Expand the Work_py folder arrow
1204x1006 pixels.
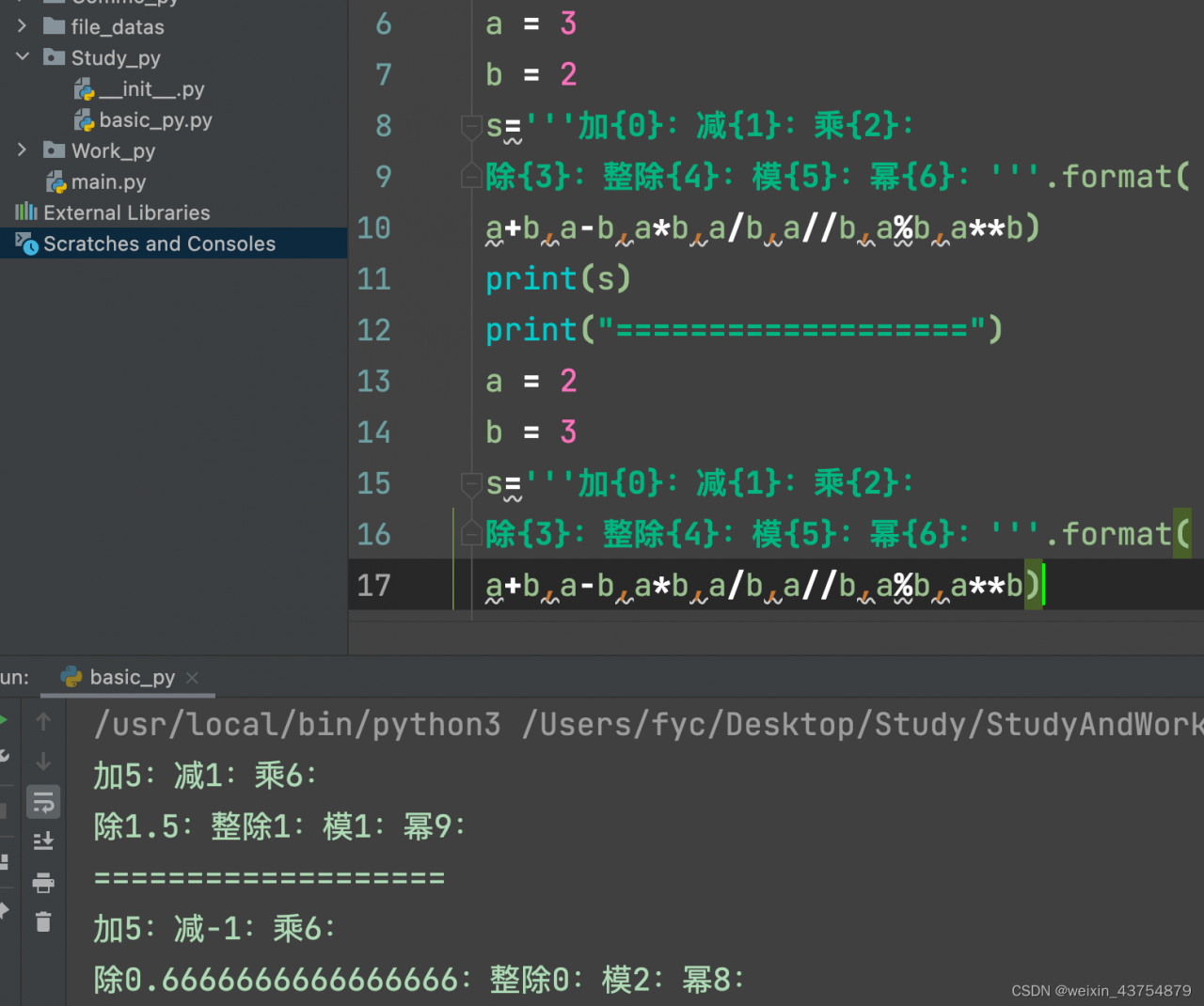(23, 150)
